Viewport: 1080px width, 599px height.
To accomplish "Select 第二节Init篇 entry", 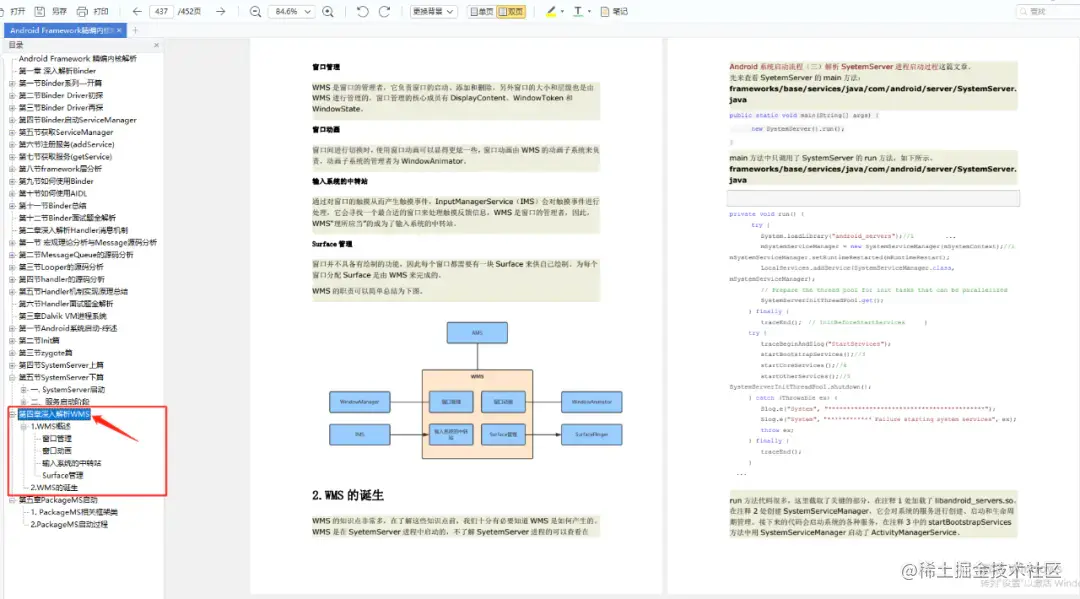I will tap(39, 341).
